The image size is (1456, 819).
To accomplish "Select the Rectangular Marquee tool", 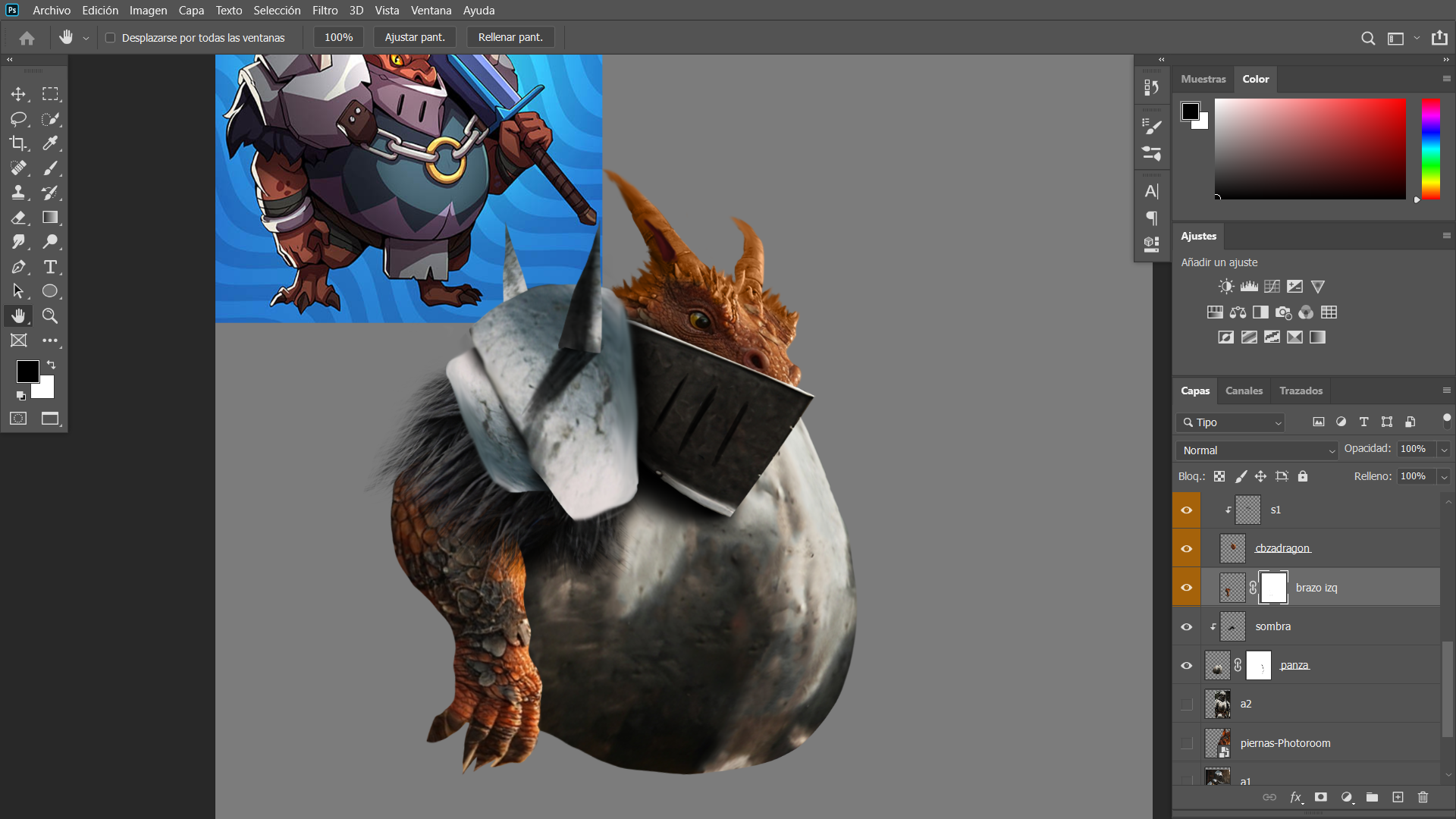I will [50, 94].
